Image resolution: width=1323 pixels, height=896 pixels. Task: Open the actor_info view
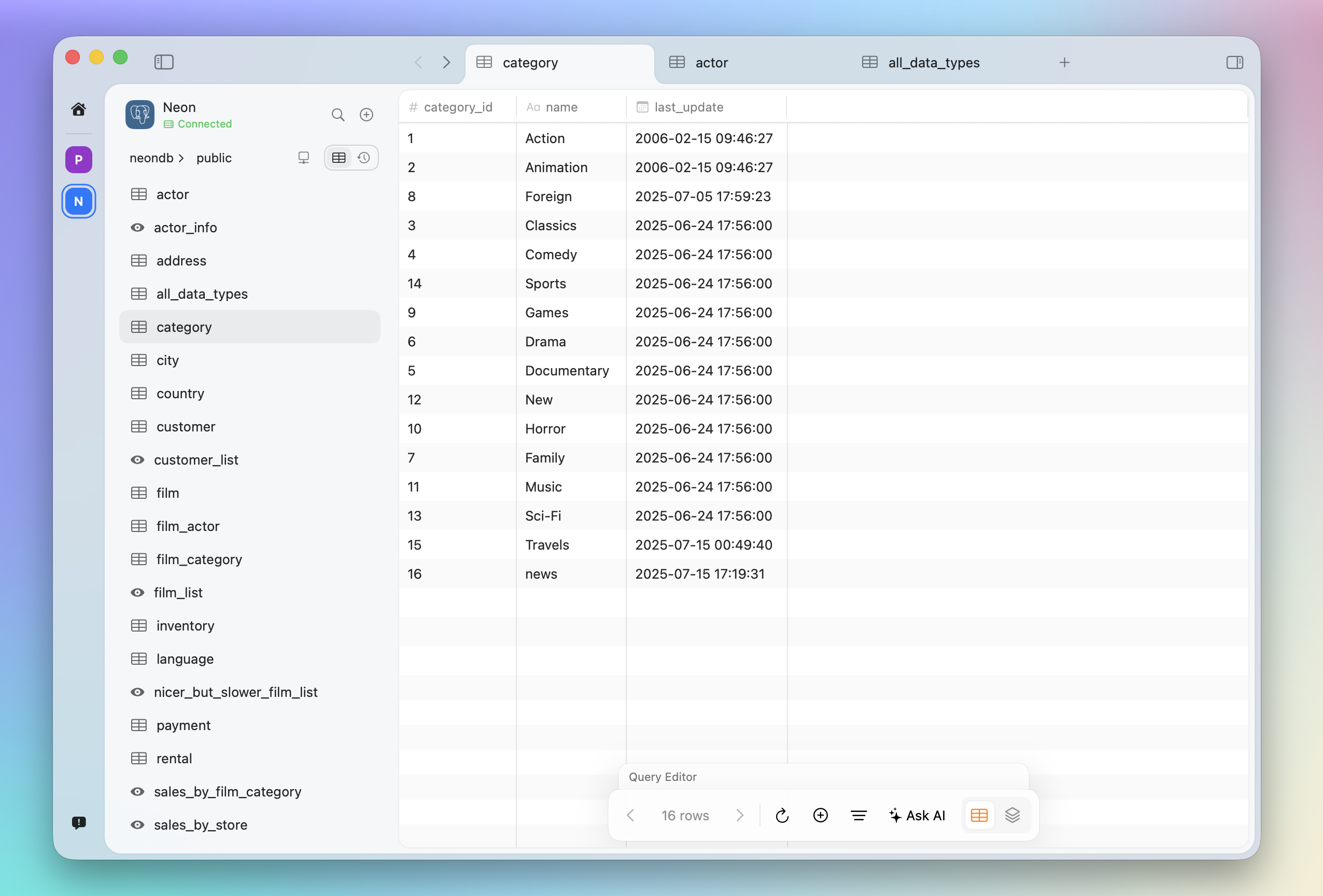249,228
